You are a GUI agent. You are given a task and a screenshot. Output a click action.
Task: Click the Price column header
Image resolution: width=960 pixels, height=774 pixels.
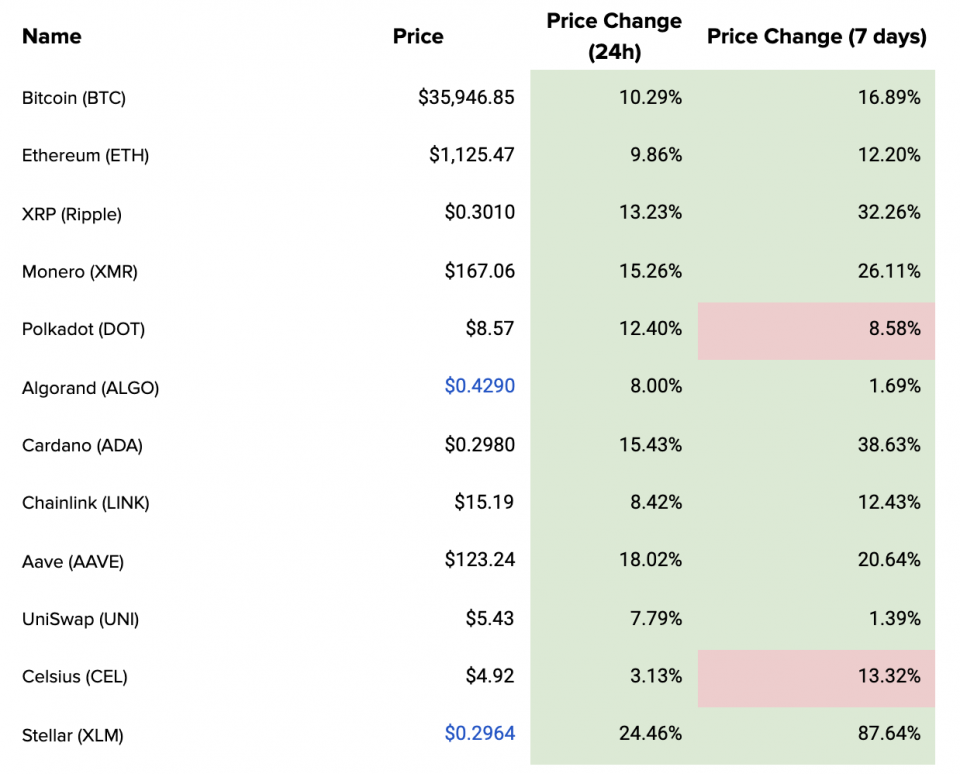(418, 37)
